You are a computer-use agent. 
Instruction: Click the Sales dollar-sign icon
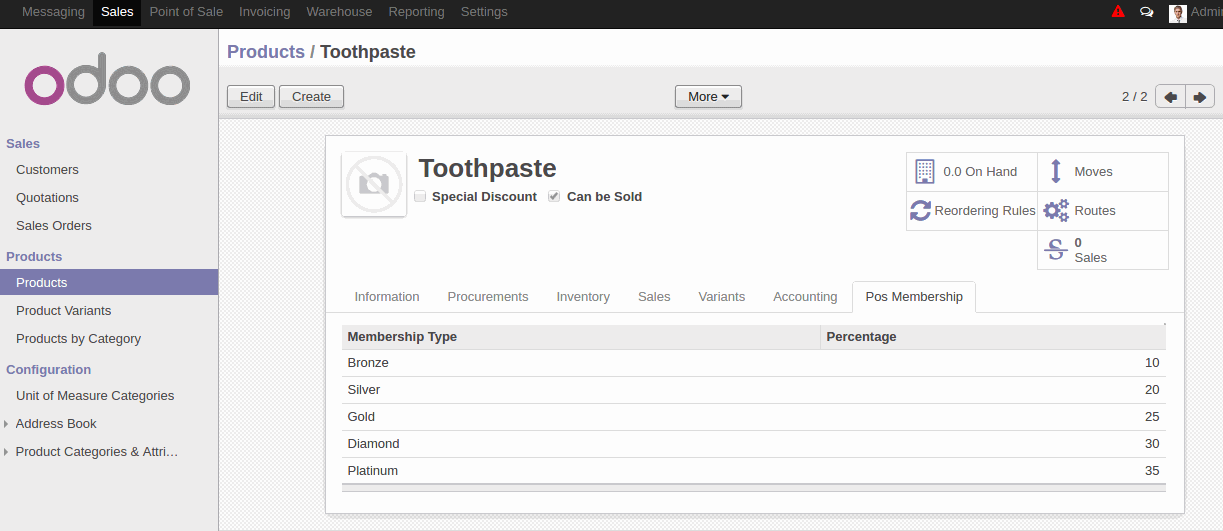(x=1056, y=250)
